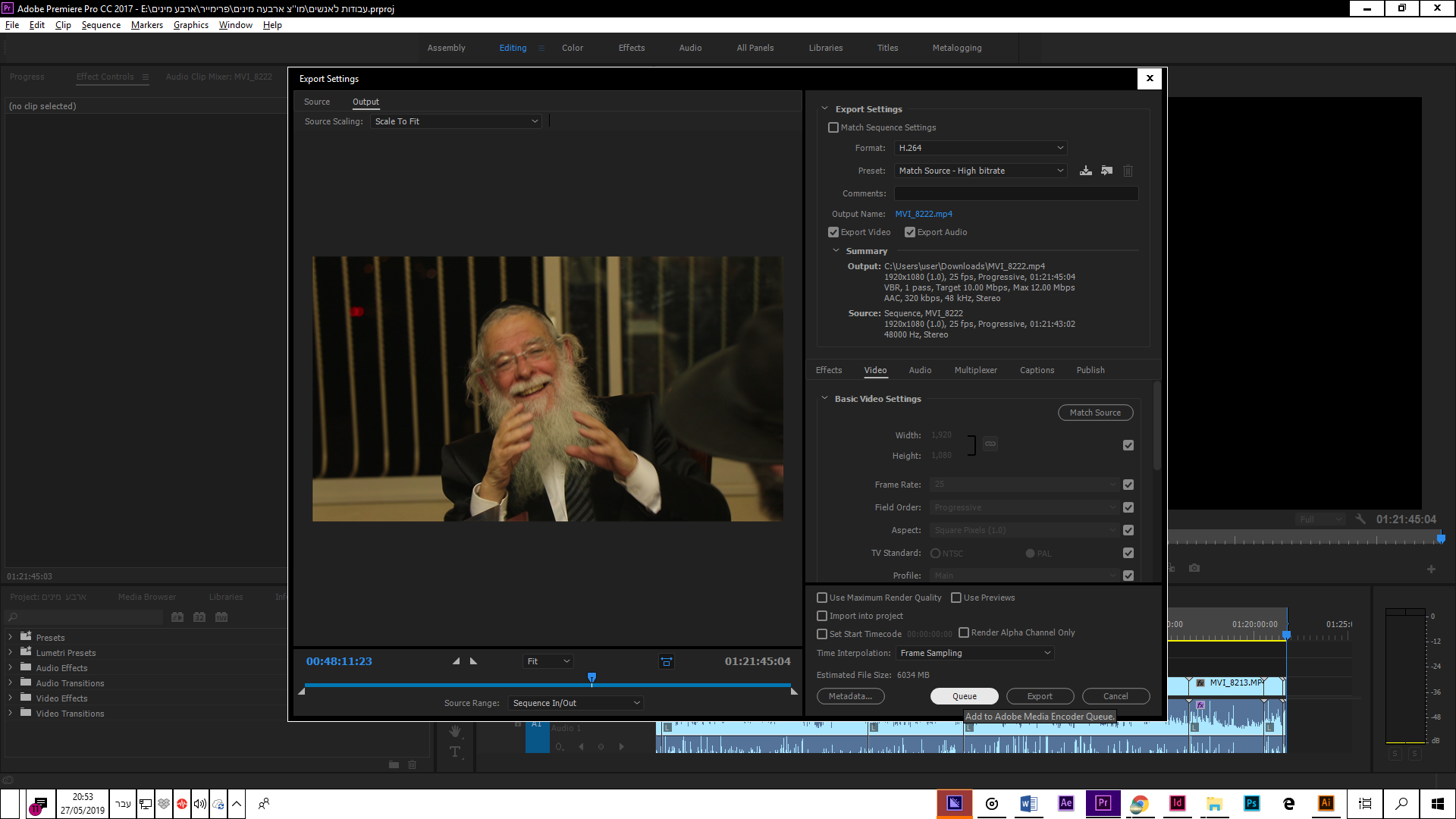This screenshot has width=1456, height=819.
Task: Open the Format H.264 dropdown
Action: 981,148
